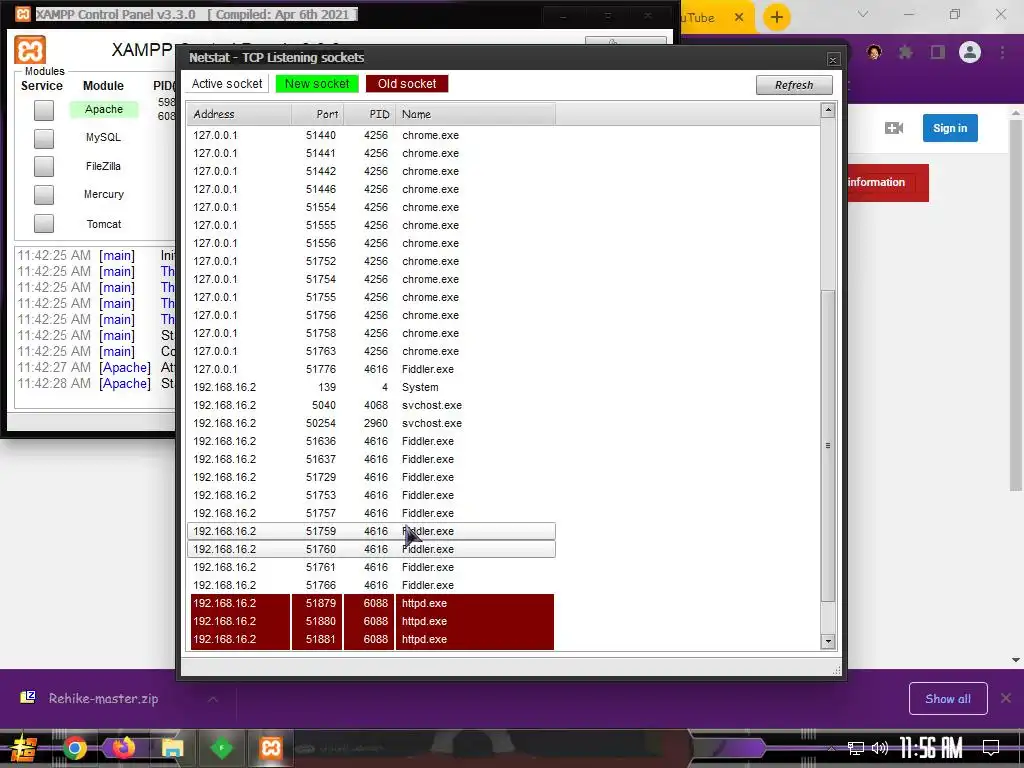This screenshot has width=1024, height=768.
Task: Click the Active socket legend label
Action: coord(227,84)
